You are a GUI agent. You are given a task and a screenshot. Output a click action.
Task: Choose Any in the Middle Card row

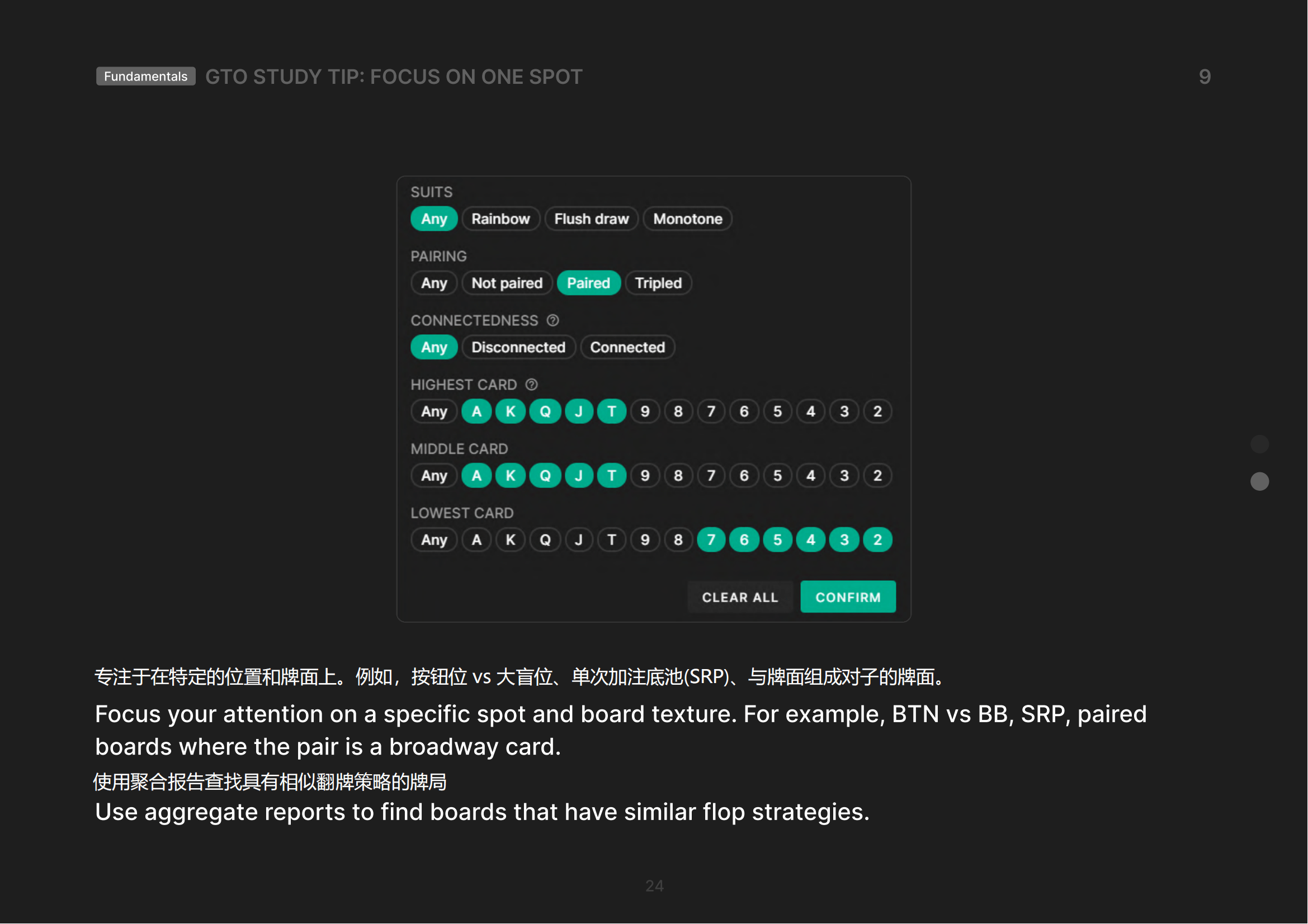(433, 476)
